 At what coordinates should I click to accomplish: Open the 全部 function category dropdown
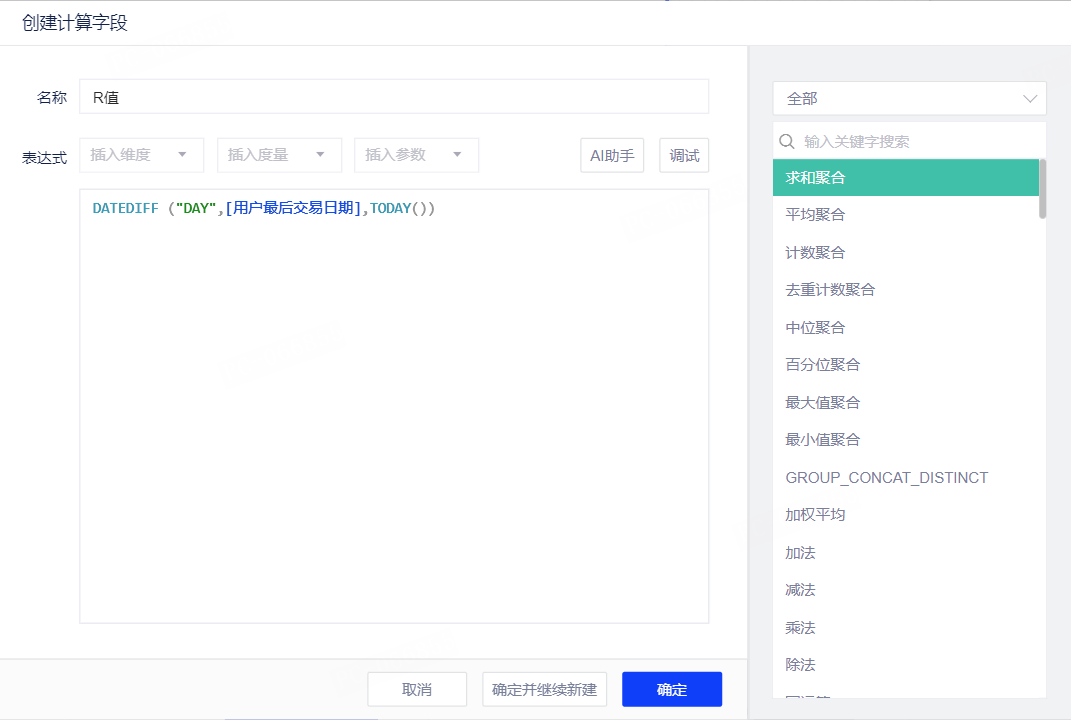pyautogui.click(x=909, y=98)
